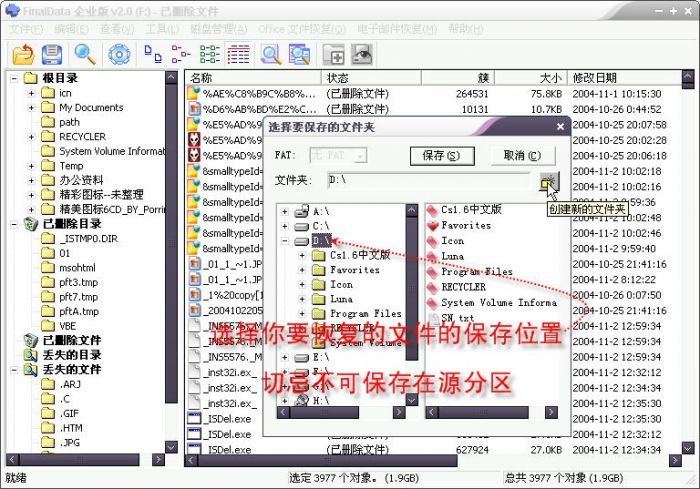Click the 取消(C) button
Viewport: 700px width, 489px height.
tap(523, 156)
